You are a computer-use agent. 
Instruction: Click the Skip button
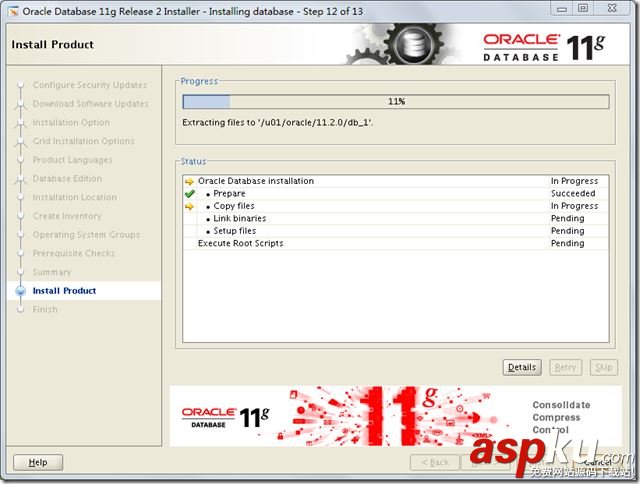pos(603,367)
